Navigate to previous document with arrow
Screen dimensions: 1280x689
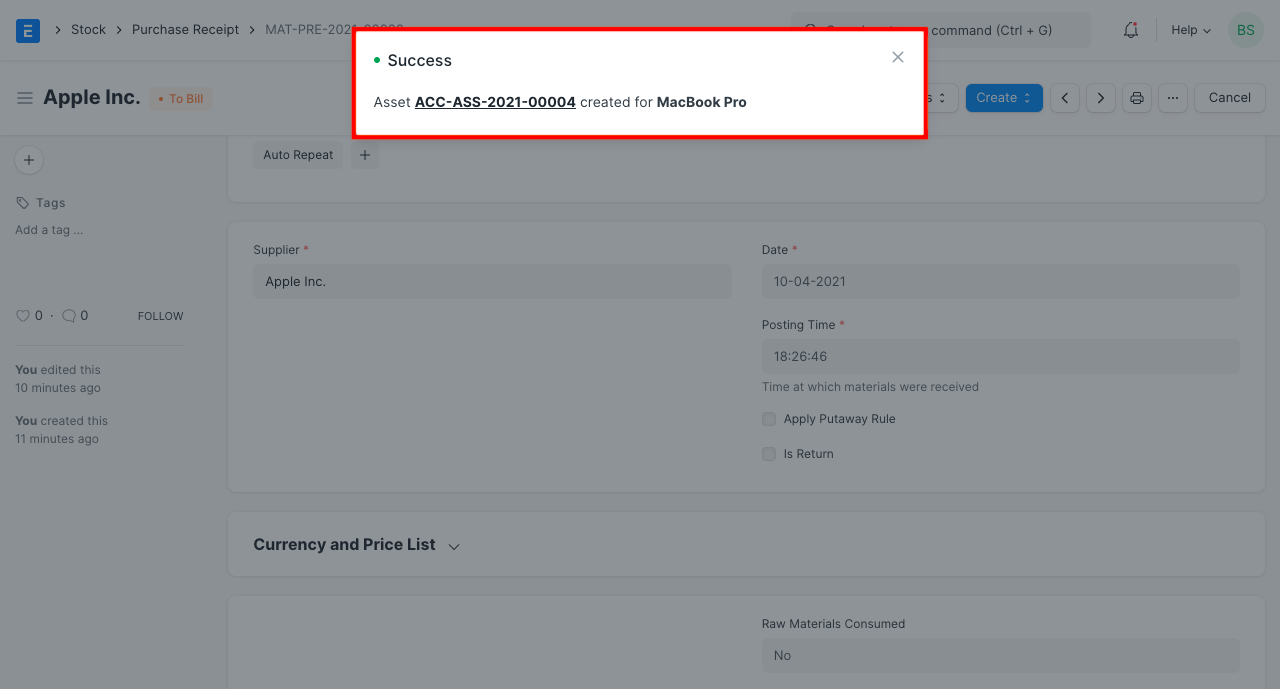pos(1064,97)
